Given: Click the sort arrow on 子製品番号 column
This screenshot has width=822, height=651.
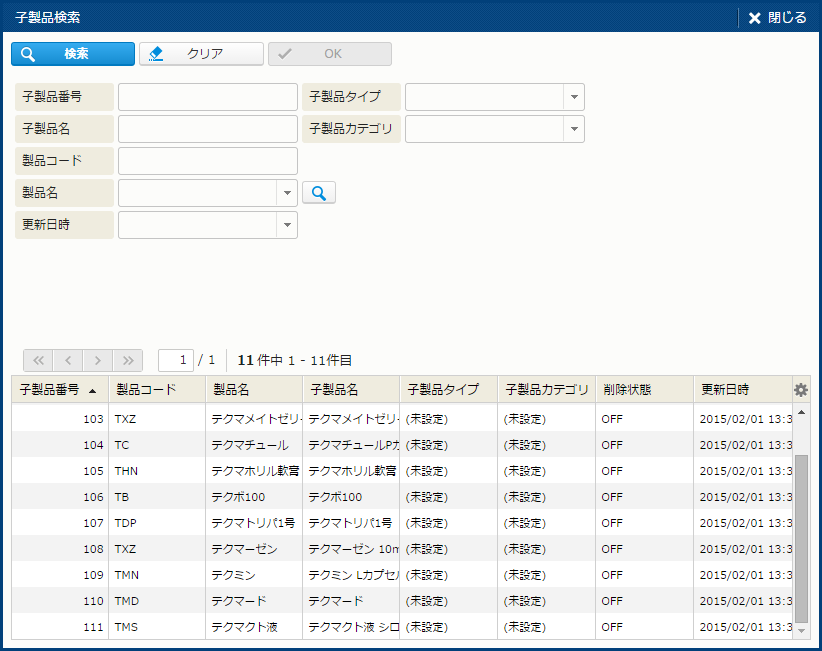Looking at the screenshot, I should (x=93, y=391).
